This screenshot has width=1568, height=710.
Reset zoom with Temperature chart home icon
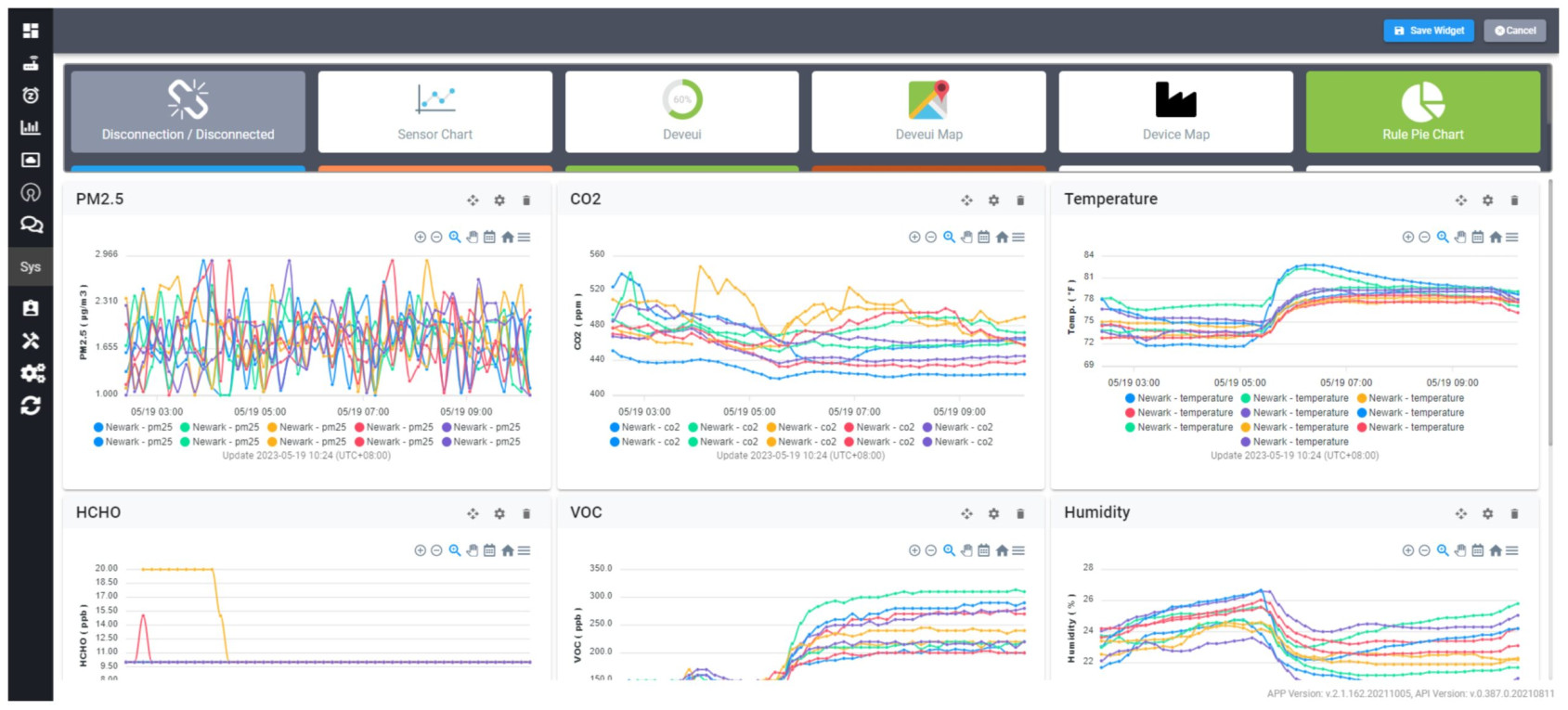point(1495,238)
